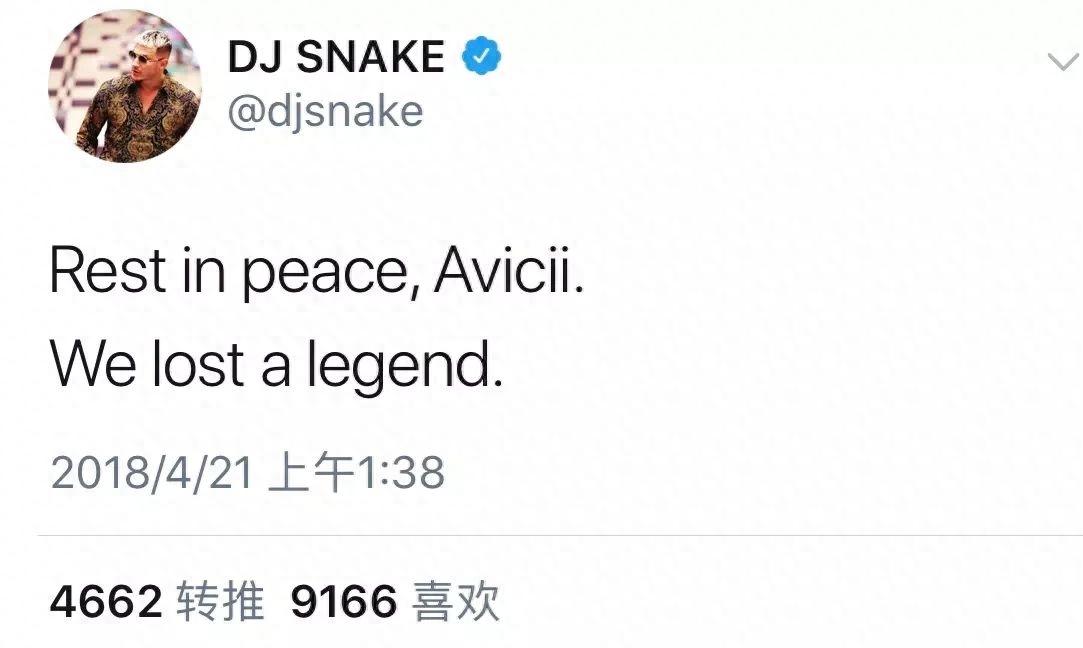Visit the @djsnake handle link

coord(325,111)
